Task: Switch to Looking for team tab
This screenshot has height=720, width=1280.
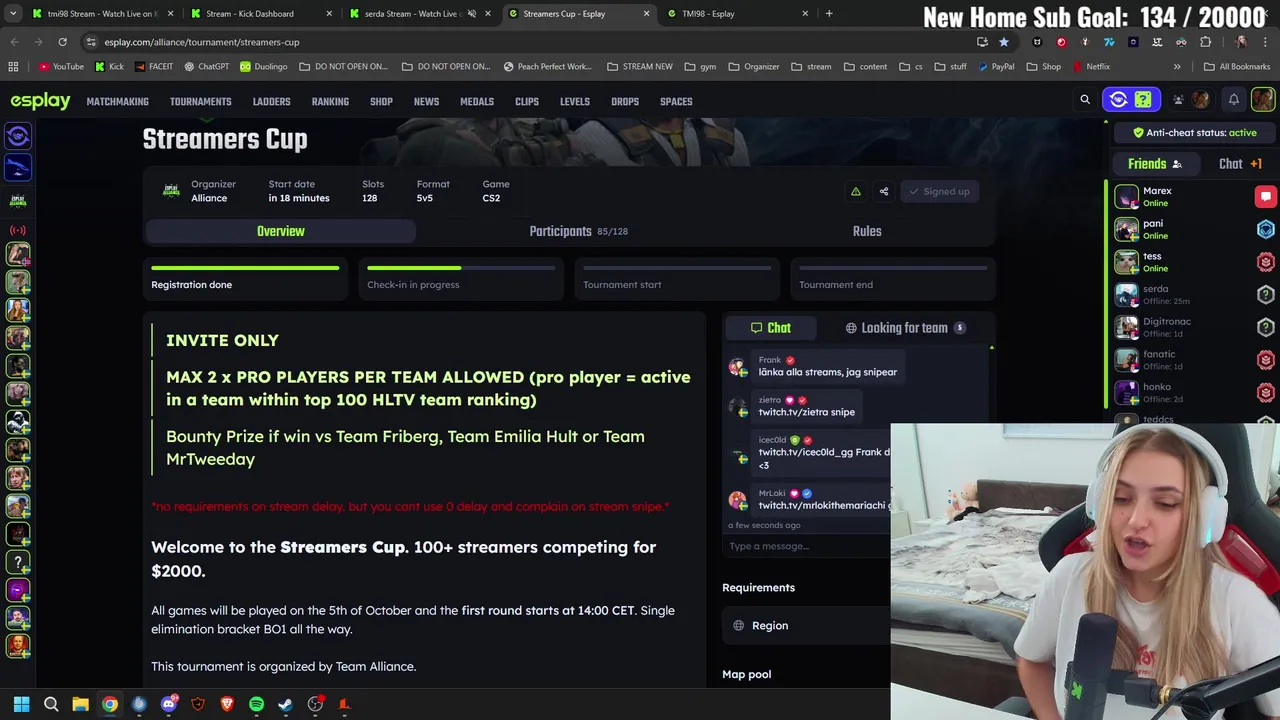Action: click(x=904, y=328)
